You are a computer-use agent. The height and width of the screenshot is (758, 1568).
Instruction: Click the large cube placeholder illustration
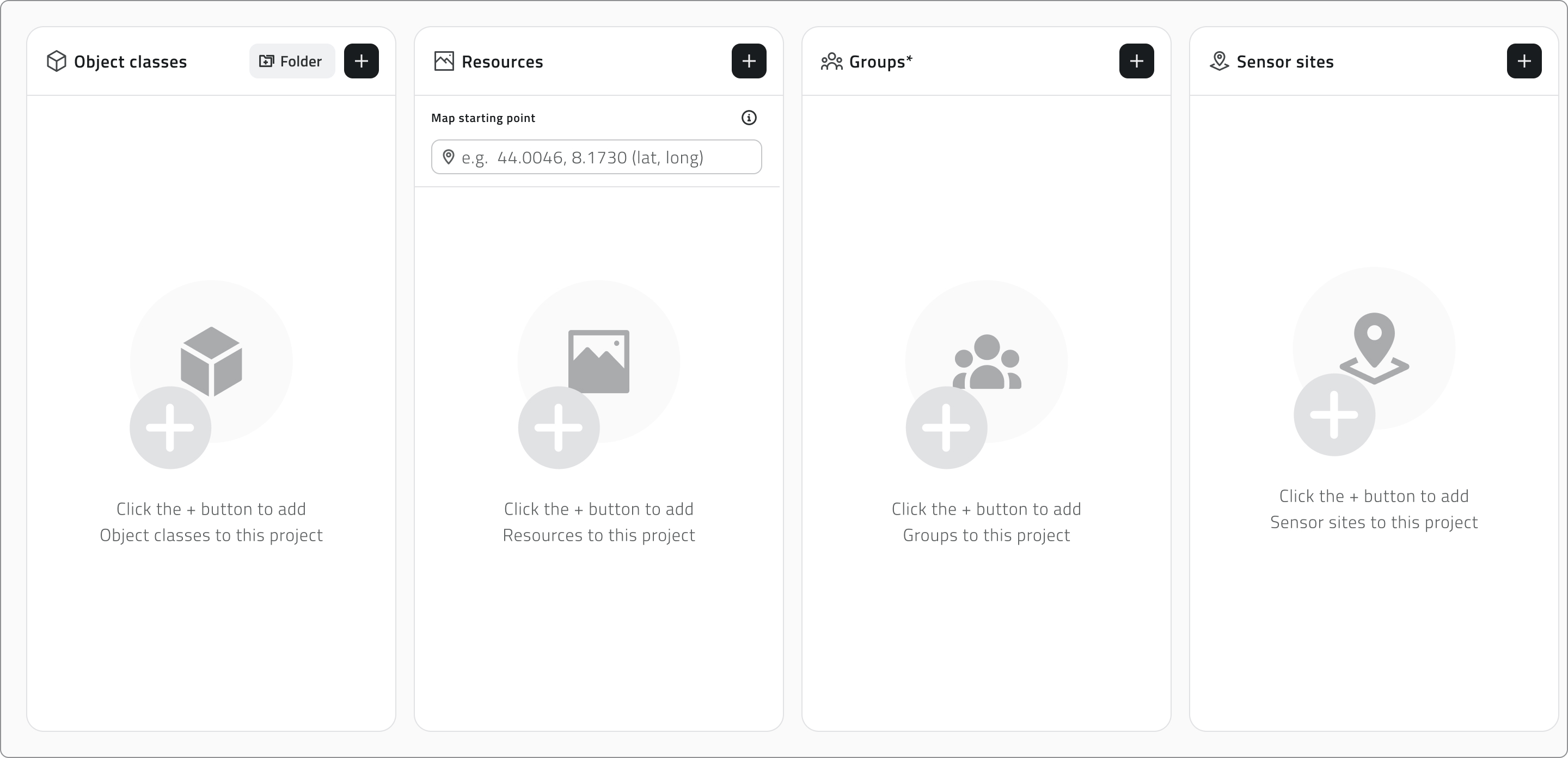211,362
